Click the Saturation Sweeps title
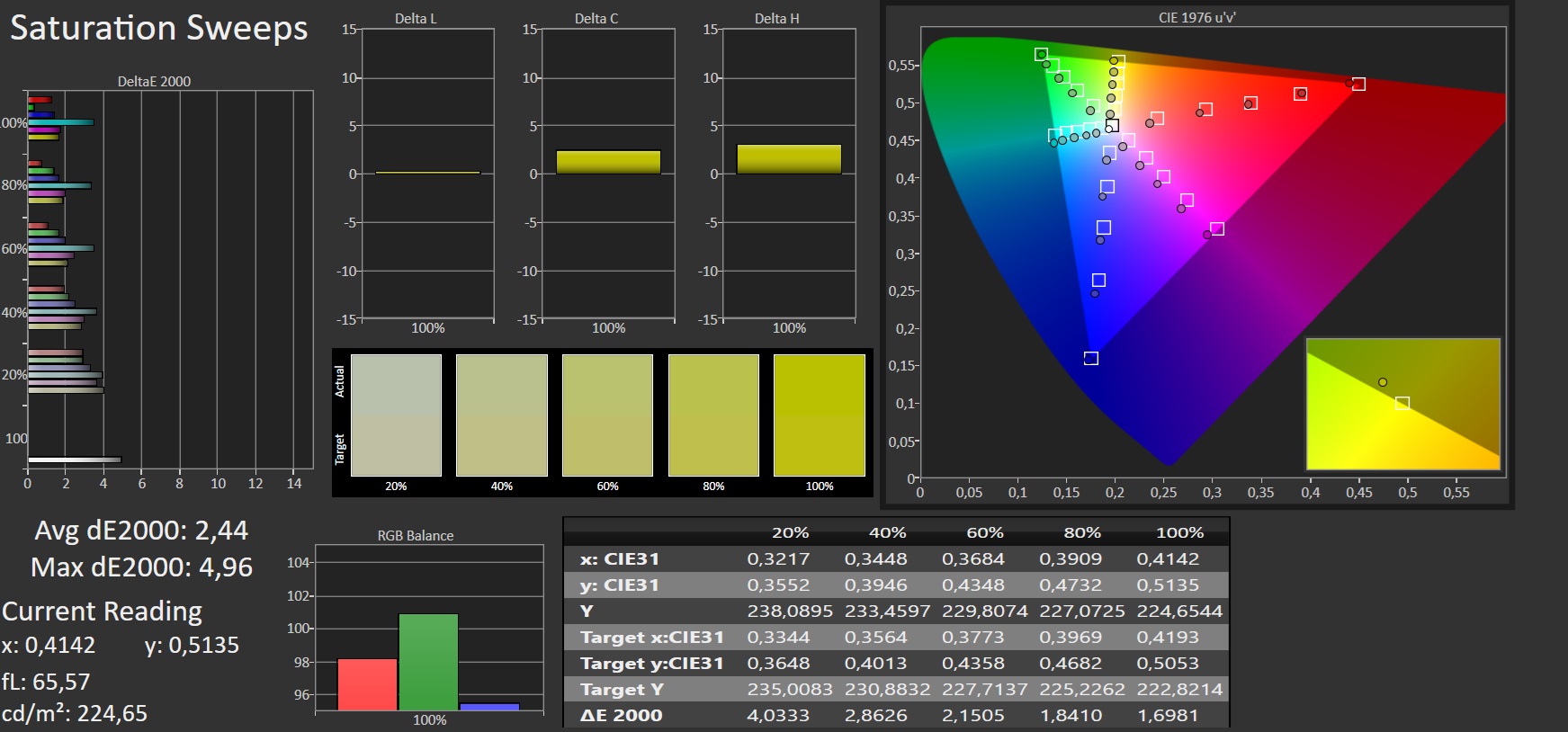The image size is (1568, 732). pos(159,28)
